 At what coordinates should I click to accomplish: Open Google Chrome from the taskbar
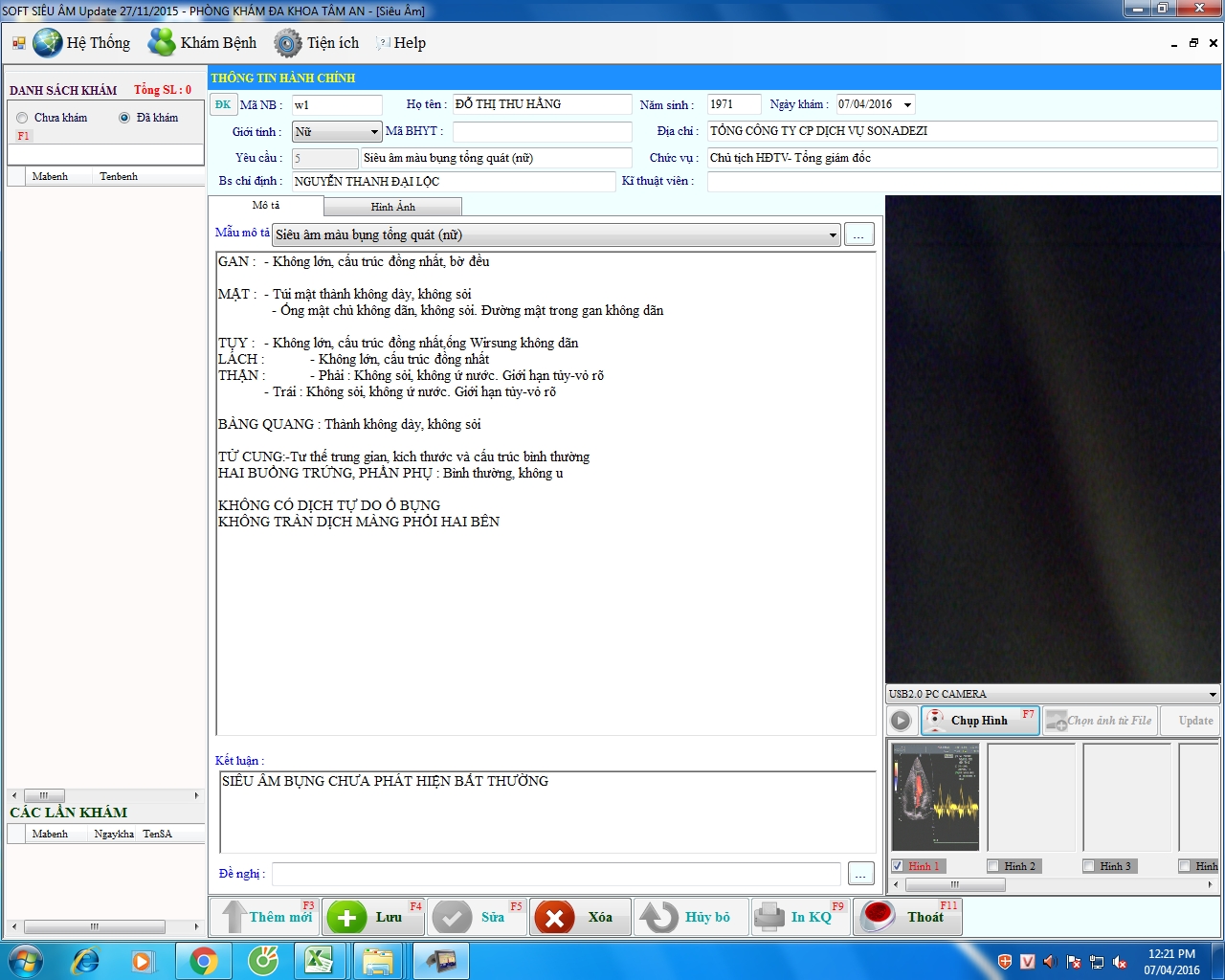203,961
